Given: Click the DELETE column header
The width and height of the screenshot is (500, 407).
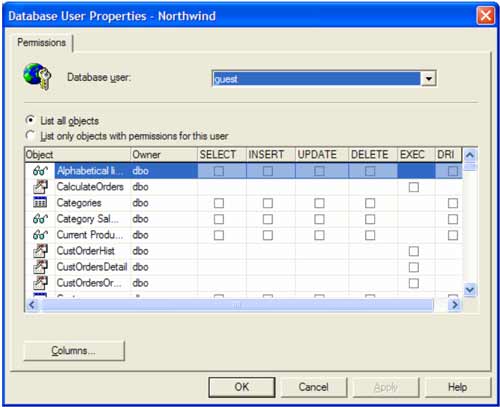Looking at the screenshot, I should [x=373, y=154].
